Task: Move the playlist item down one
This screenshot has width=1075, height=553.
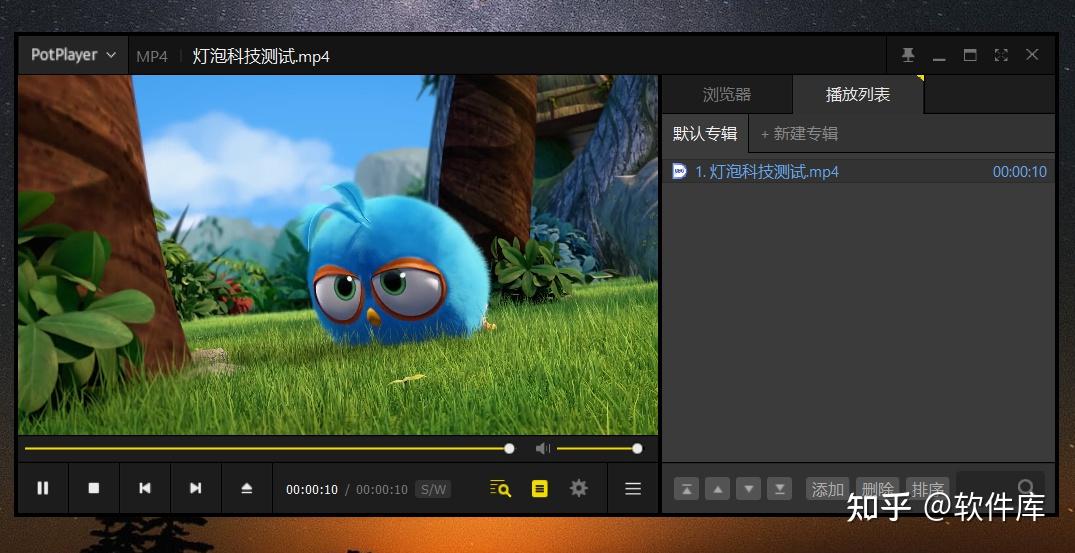Action: pos(749,489)
